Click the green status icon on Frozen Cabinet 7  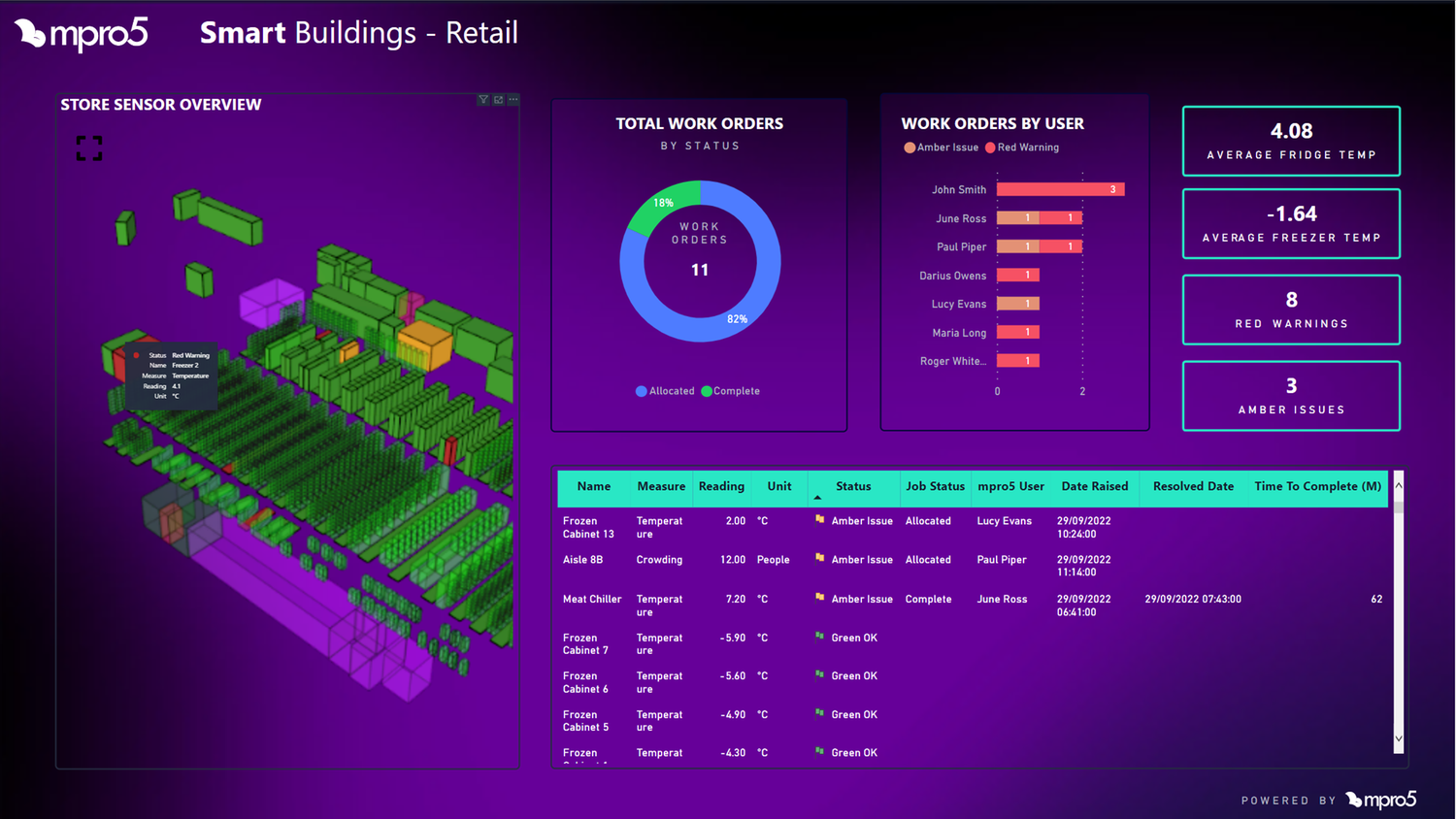(x=820, y=638)
